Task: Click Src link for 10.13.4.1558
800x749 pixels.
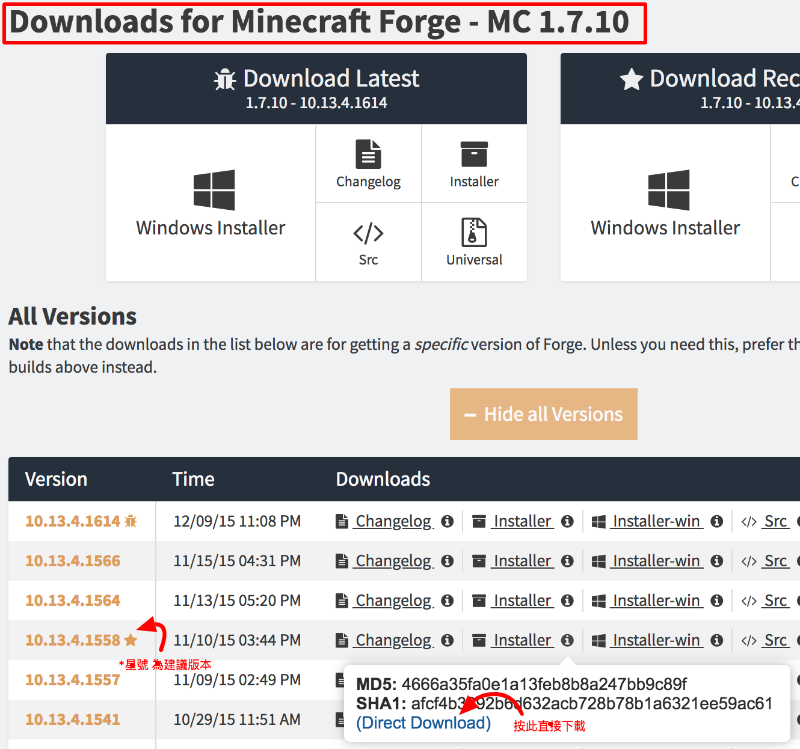Action: pyautogui.click(x=776, y=640)
